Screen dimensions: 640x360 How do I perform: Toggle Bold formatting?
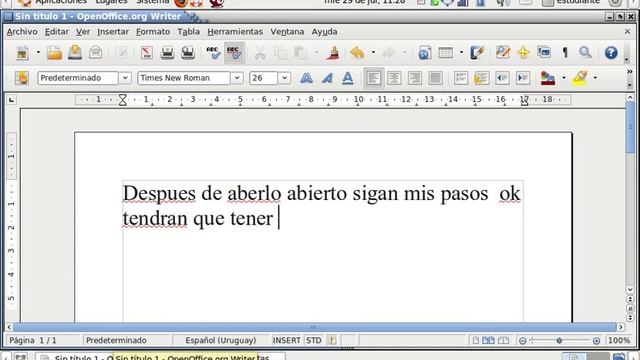tap(306, 78)
